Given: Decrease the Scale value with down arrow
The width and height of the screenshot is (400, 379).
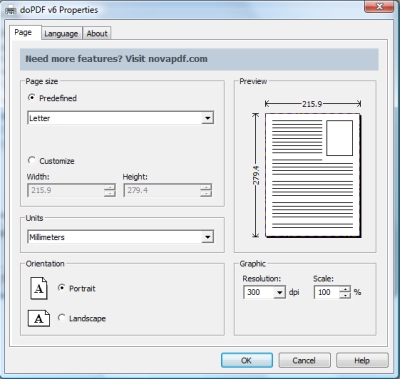Looking at the screenshot, I should (x=345, y=295).
